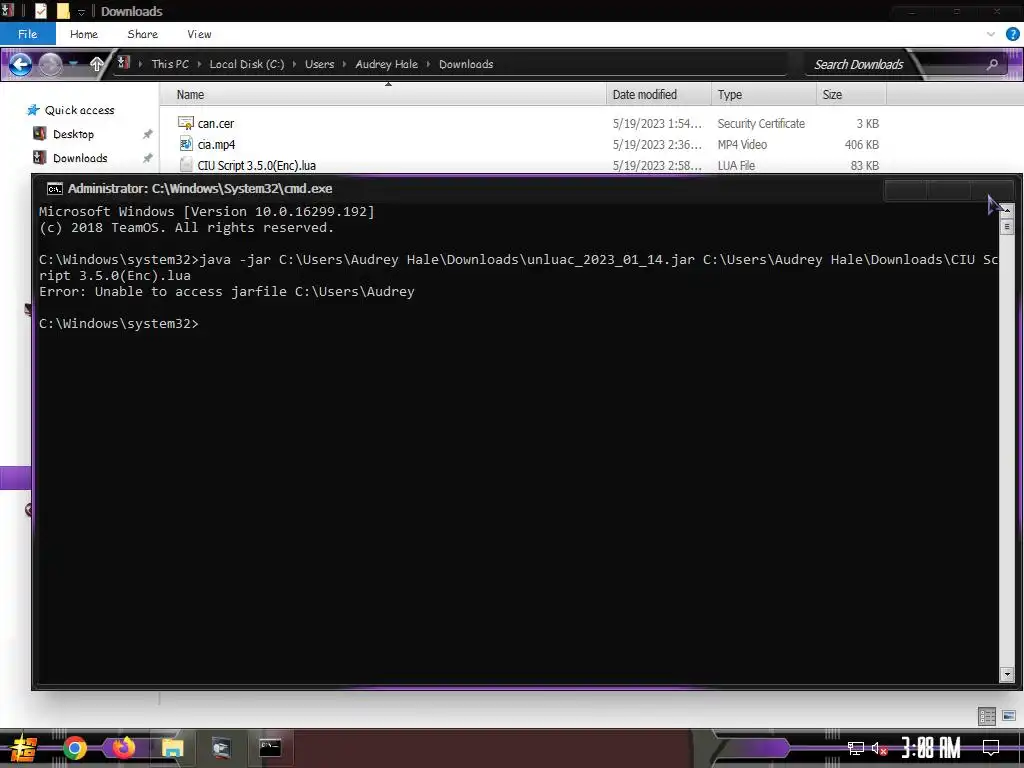The height and width of the screenshot is (768, 1024).
Task: Switch to the Home ribbon tab
Action: coord(84,34)
